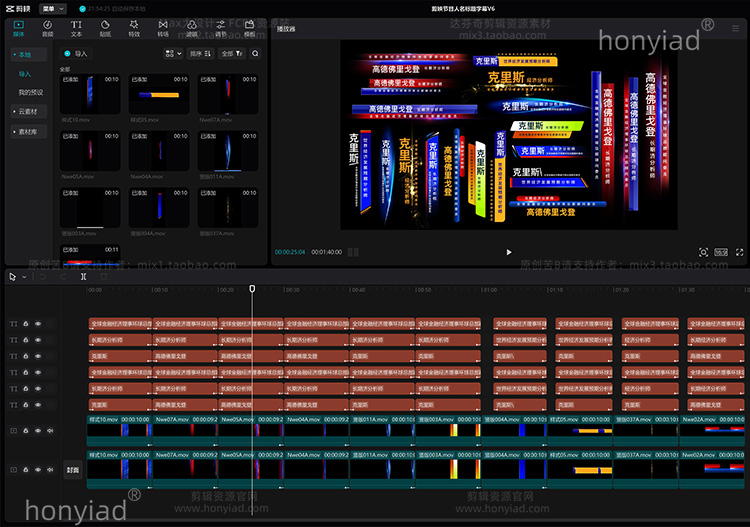Viewport: 750px width, 527px height.
Task: Select 竖版003A.mov clip on upper video track
Action: point(448,430)
